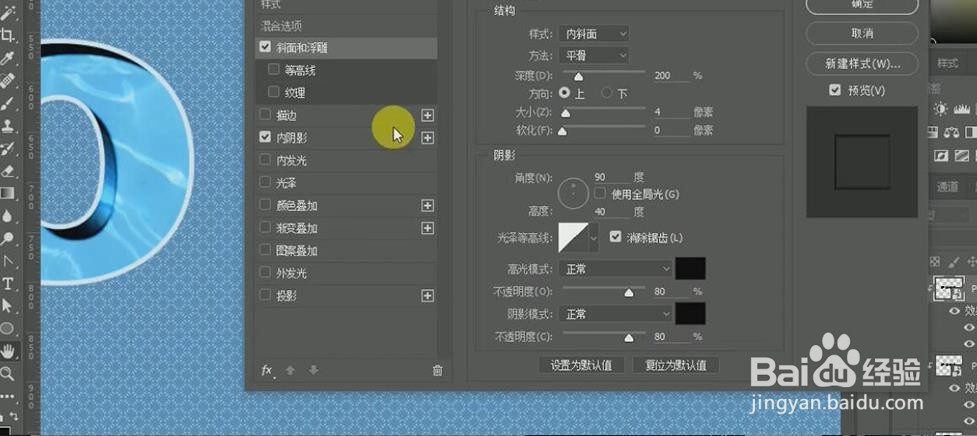Add another 投影 effect with plus icon
The width and height of the screenshot is (977, 436).
[x=427, y=296]
